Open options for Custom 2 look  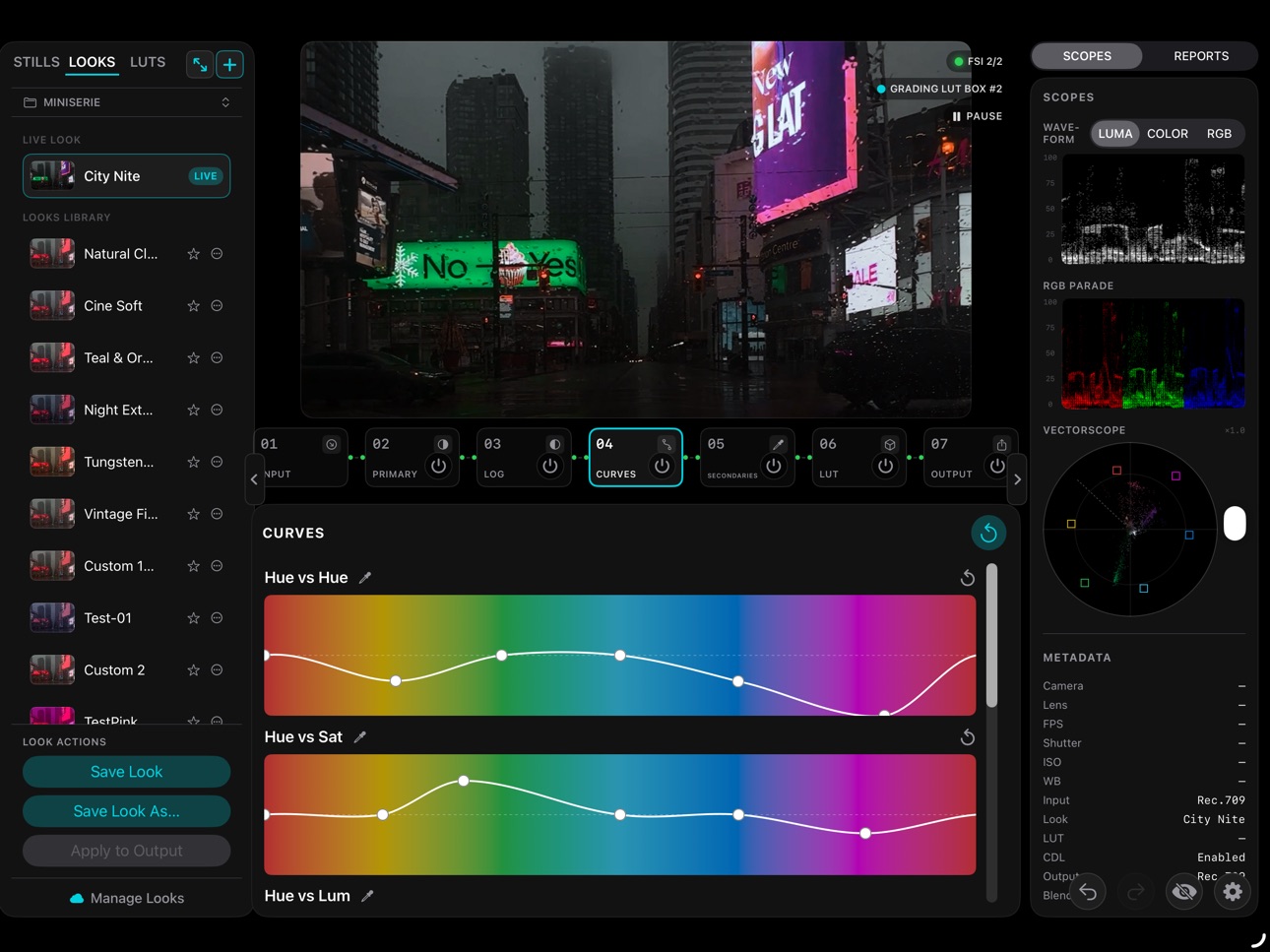217,670
